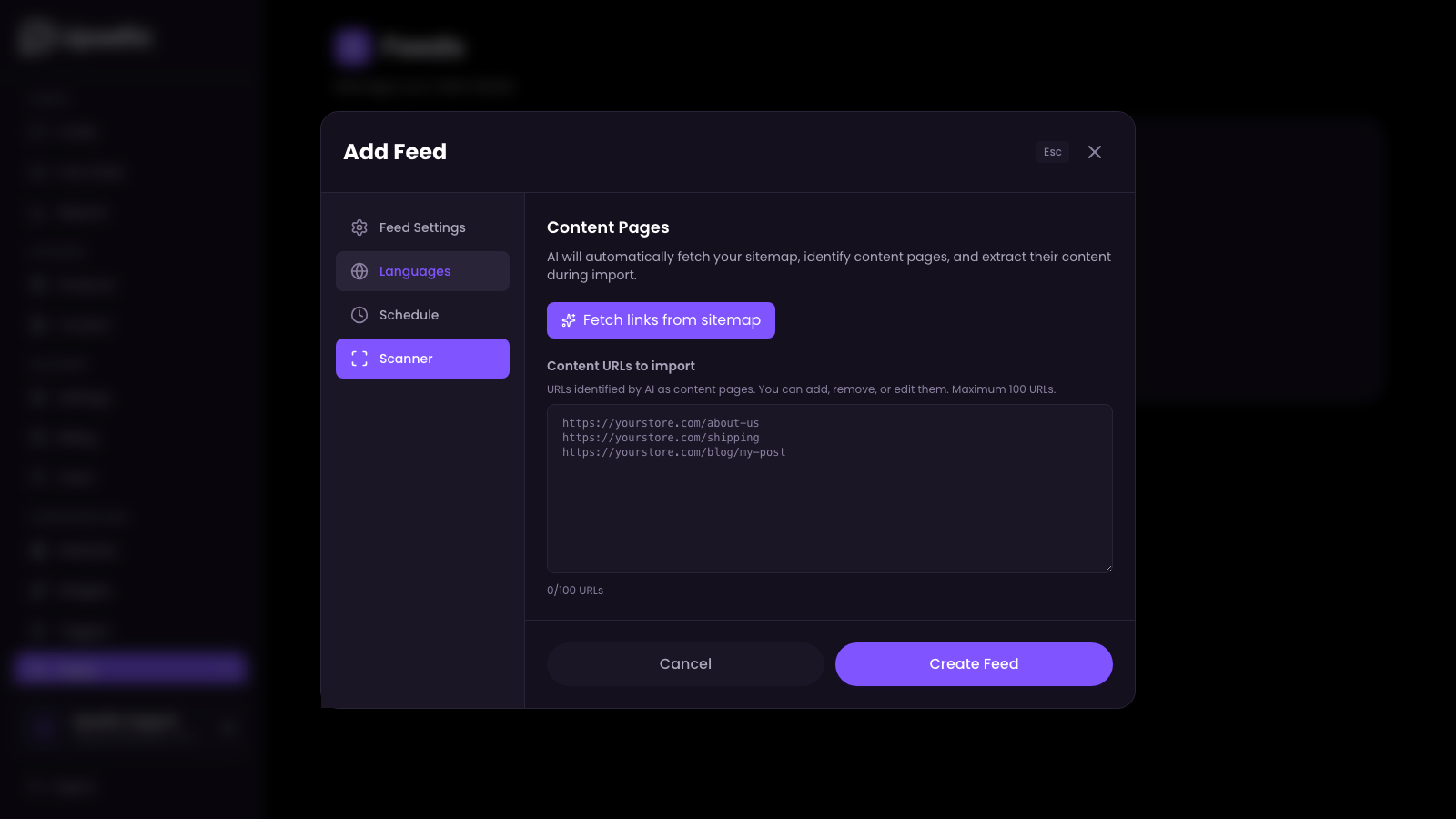
Task: Click the Scanner brackets icon
Action: pos(359,359)
